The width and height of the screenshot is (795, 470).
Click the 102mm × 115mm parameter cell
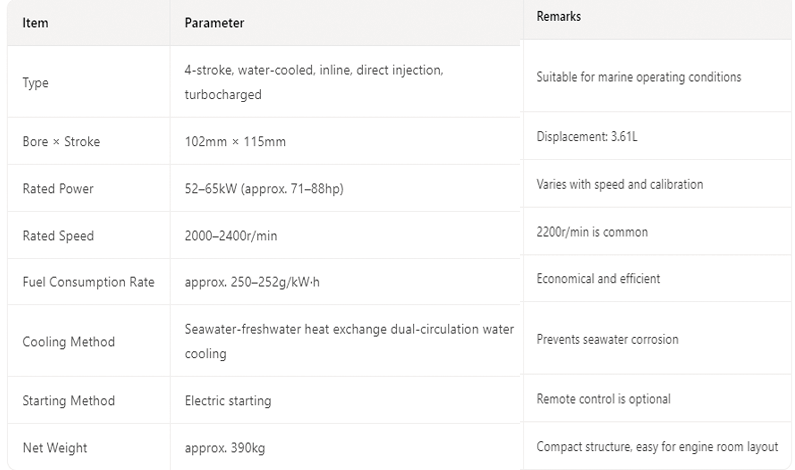(x=235, y=142)
